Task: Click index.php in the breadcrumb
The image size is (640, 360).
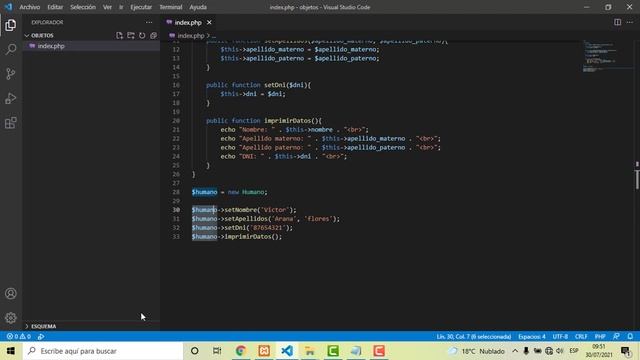Action: click(191, 36)
